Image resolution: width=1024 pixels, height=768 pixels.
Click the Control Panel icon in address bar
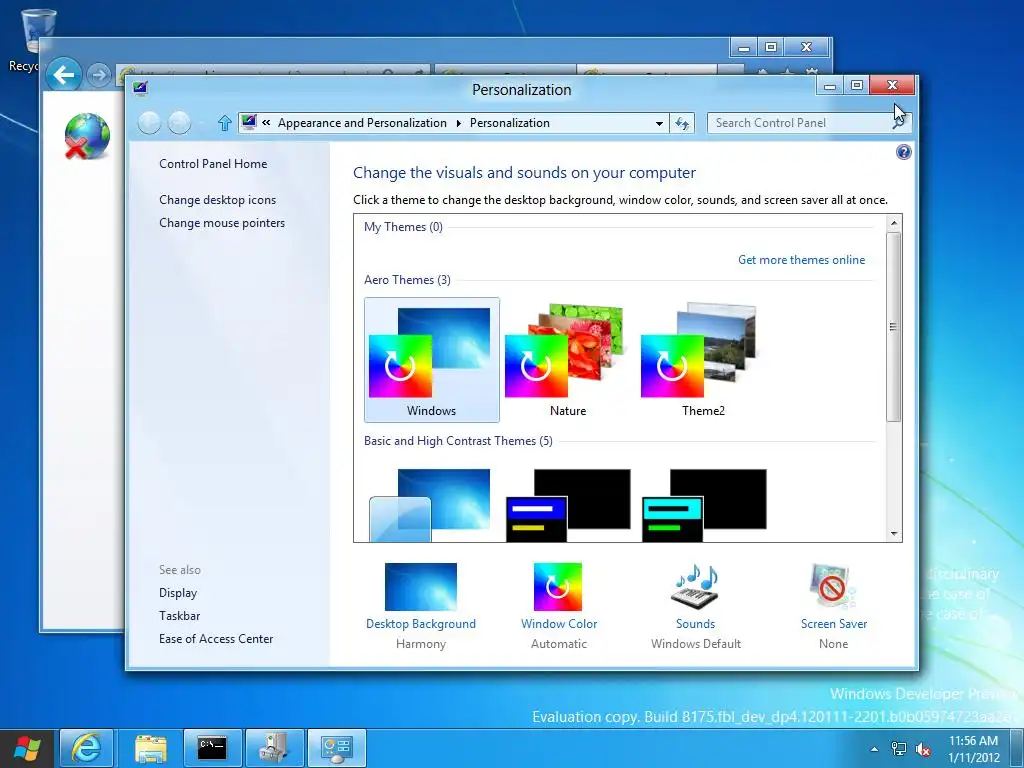249,122
